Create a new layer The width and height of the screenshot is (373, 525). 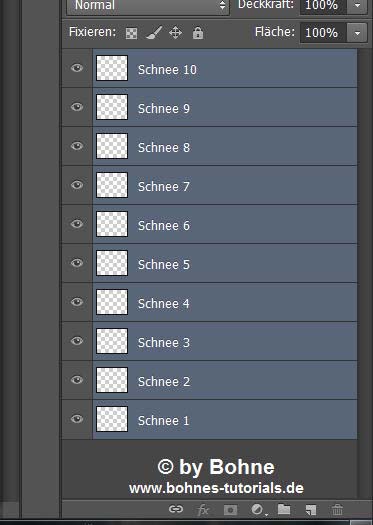point(311,510)
